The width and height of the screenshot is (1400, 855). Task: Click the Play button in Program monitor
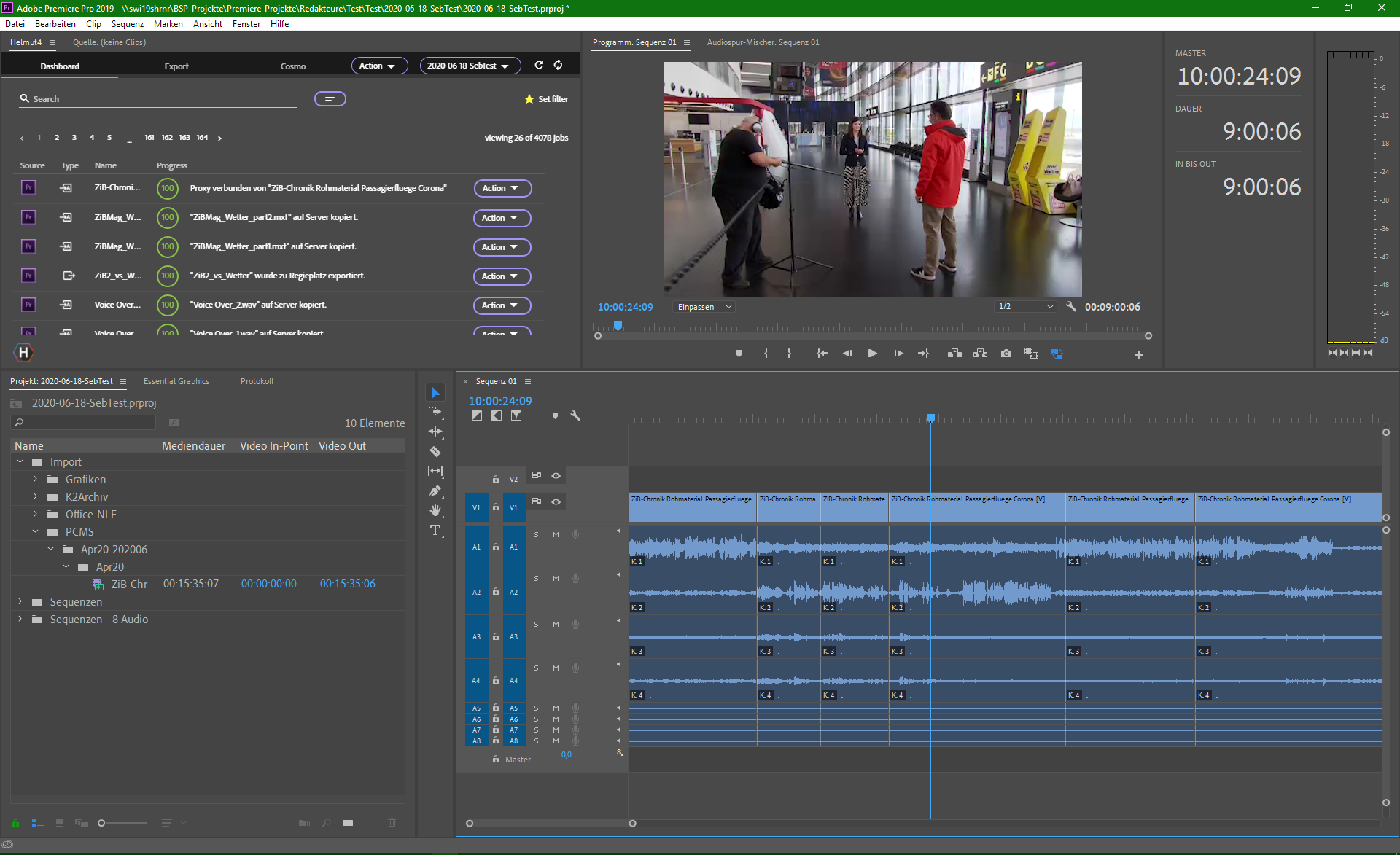click(x=872, y=354)
